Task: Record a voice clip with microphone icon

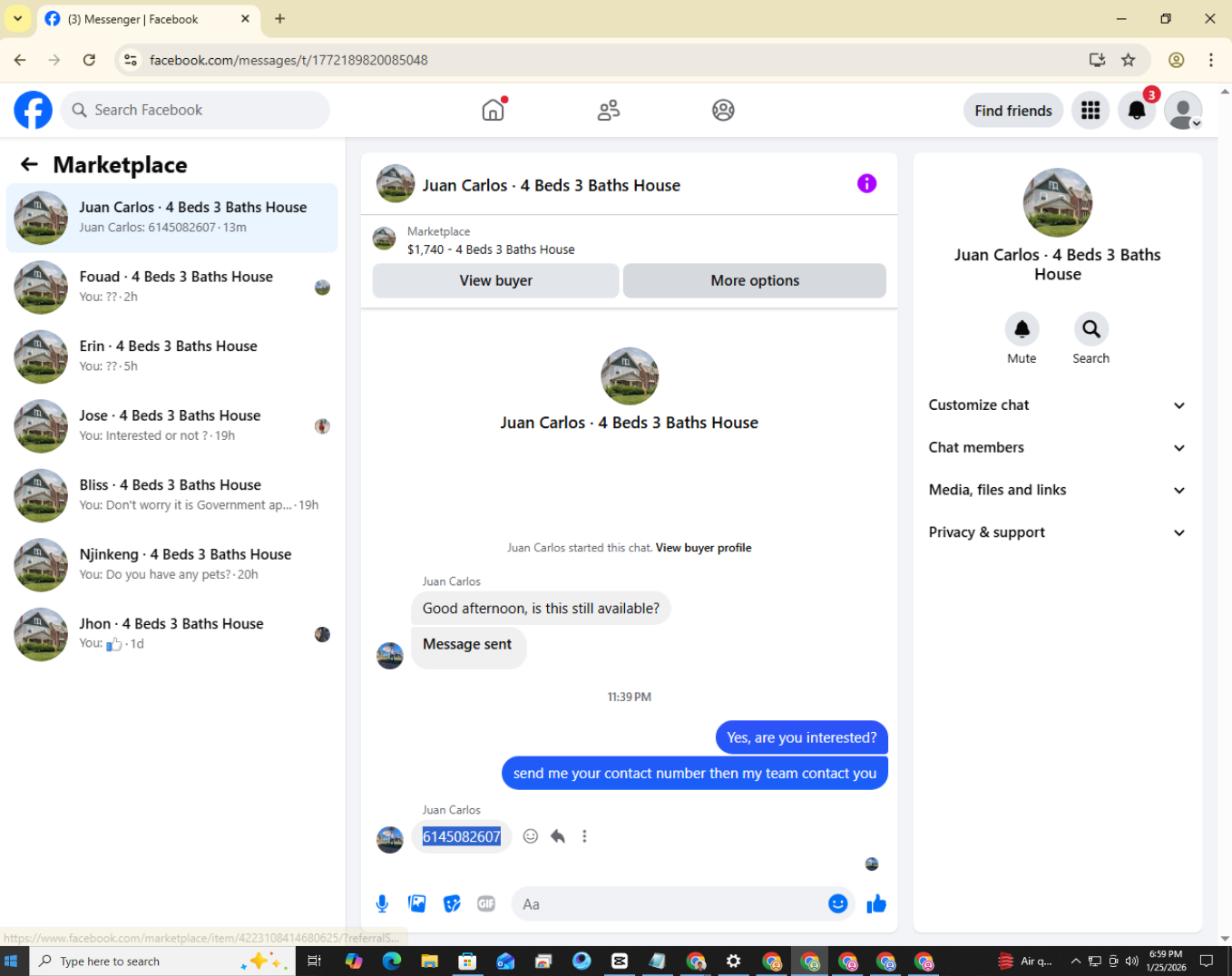Action: click(382, 903)
